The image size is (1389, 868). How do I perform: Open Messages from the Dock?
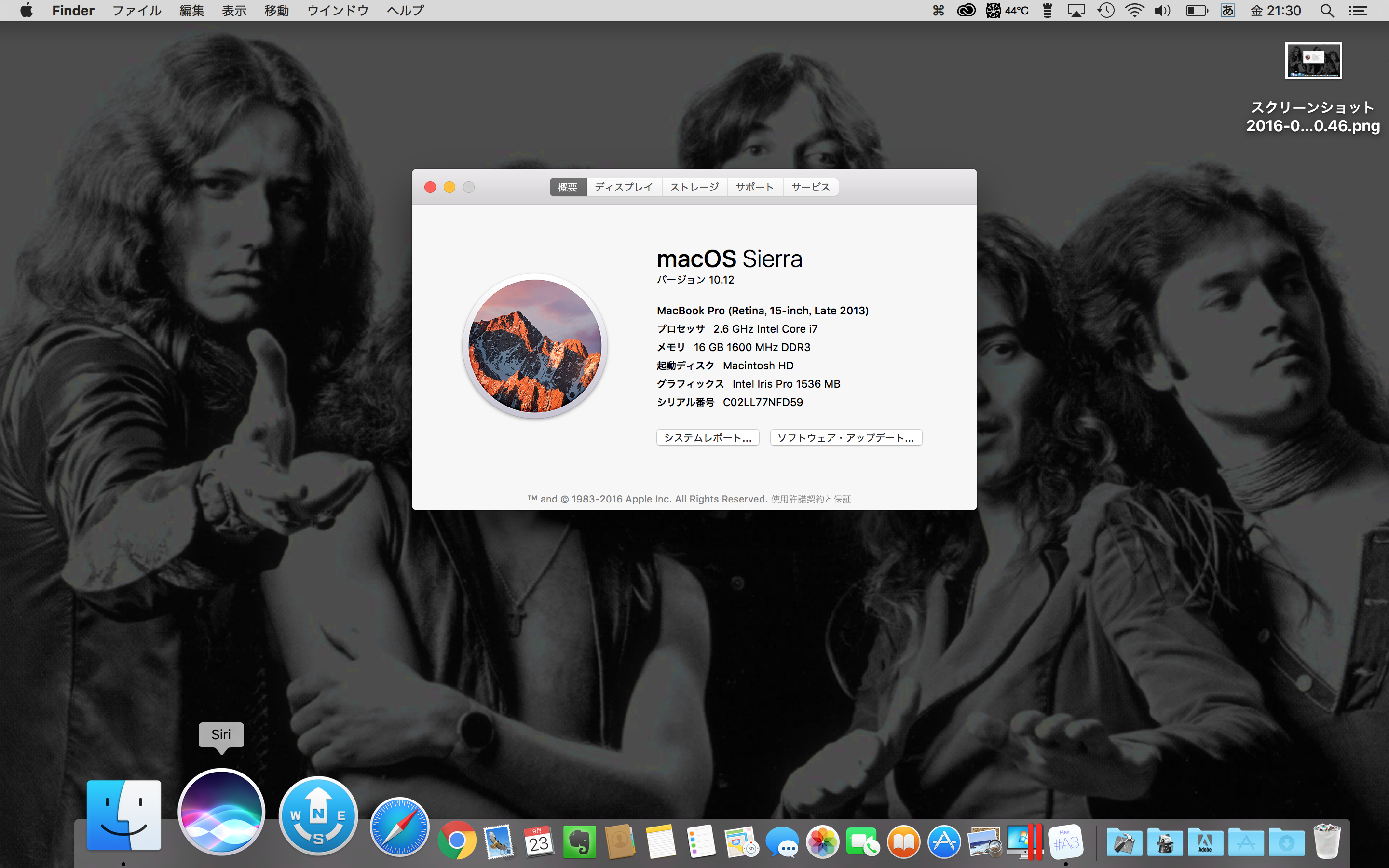[x=782, y=841]
